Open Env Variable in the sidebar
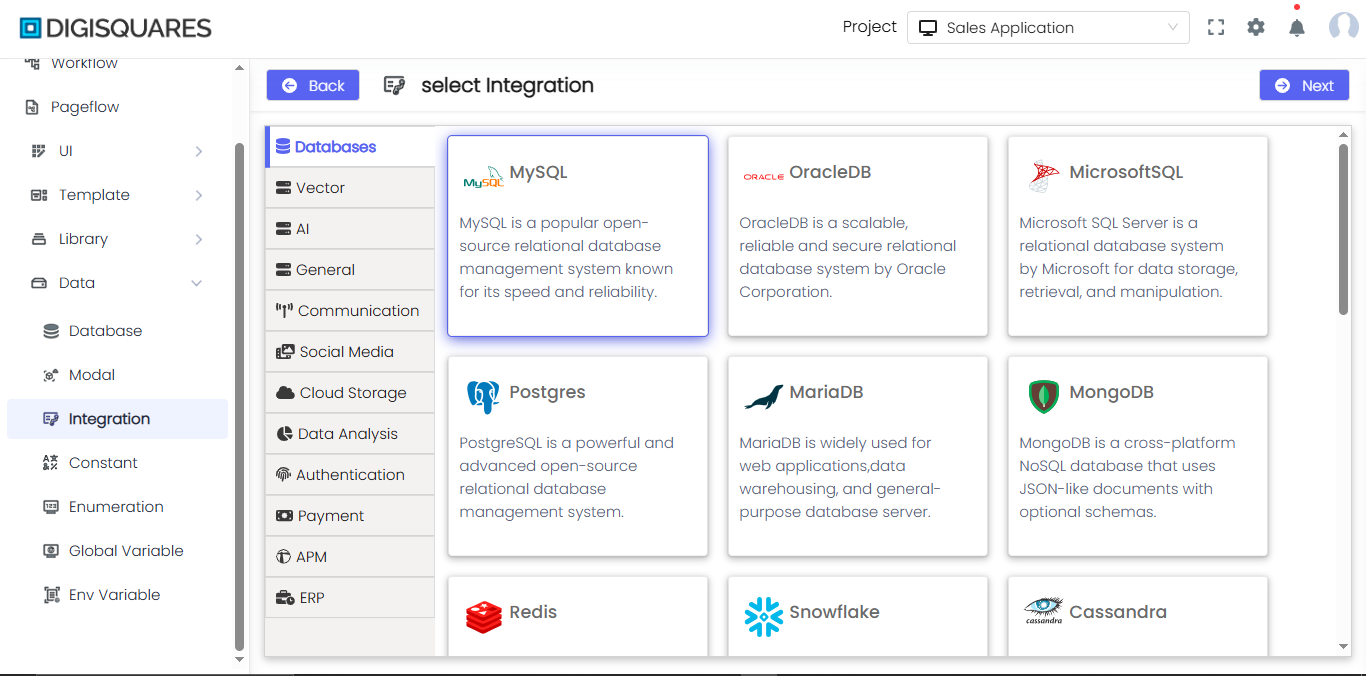The height and width of the screenshot is (676, 1366). (117, 595)
